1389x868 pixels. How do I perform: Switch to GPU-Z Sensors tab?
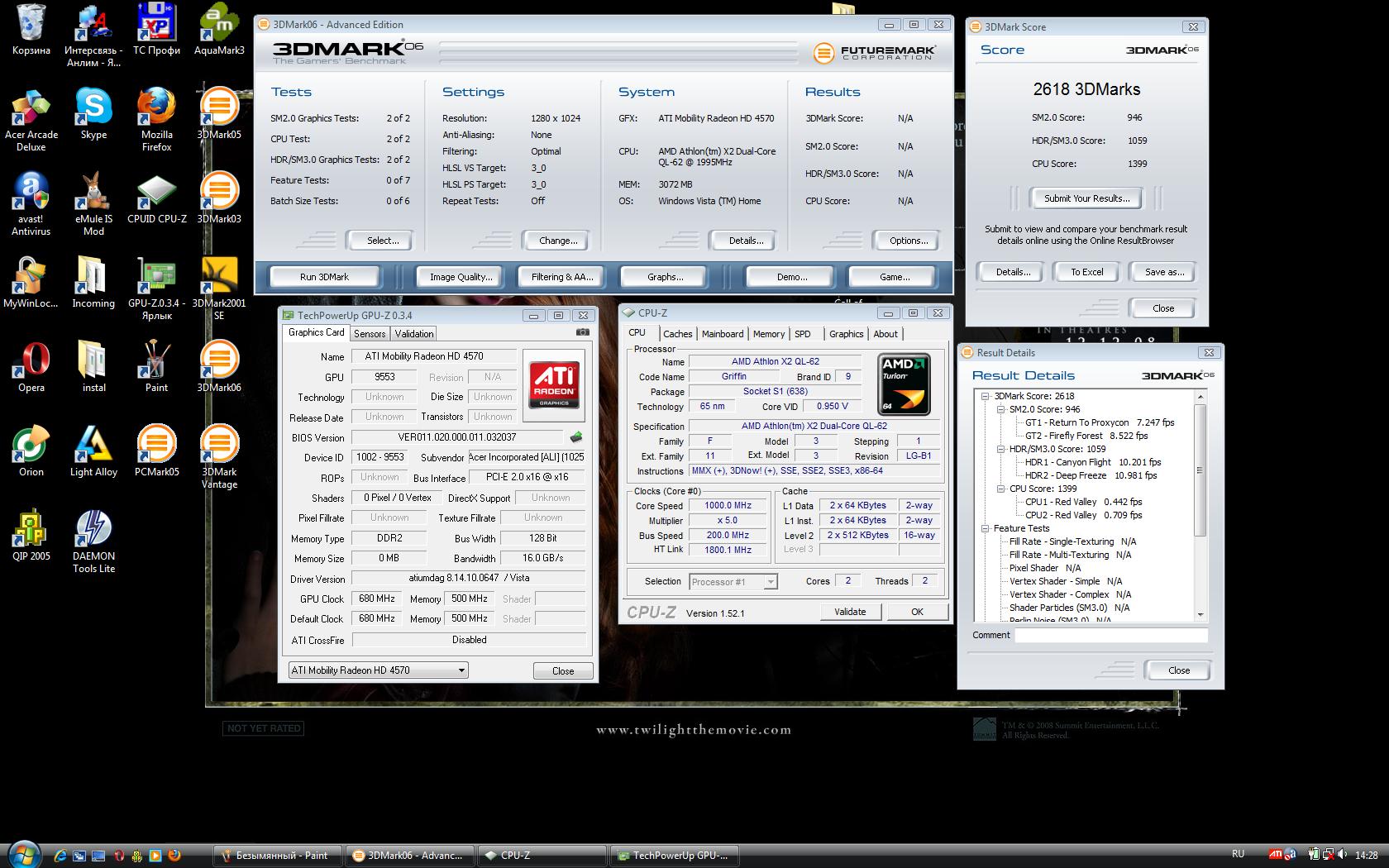(x=370, y=334)
